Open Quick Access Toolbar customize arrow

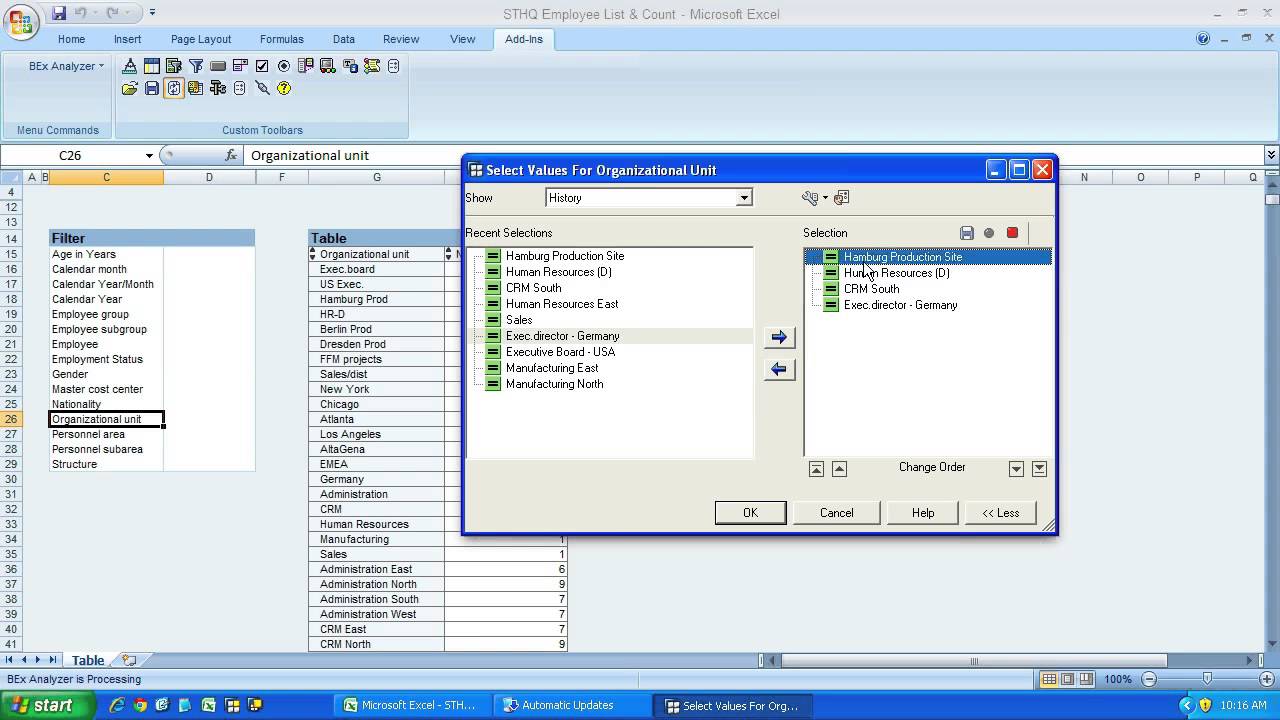[152, 13]
